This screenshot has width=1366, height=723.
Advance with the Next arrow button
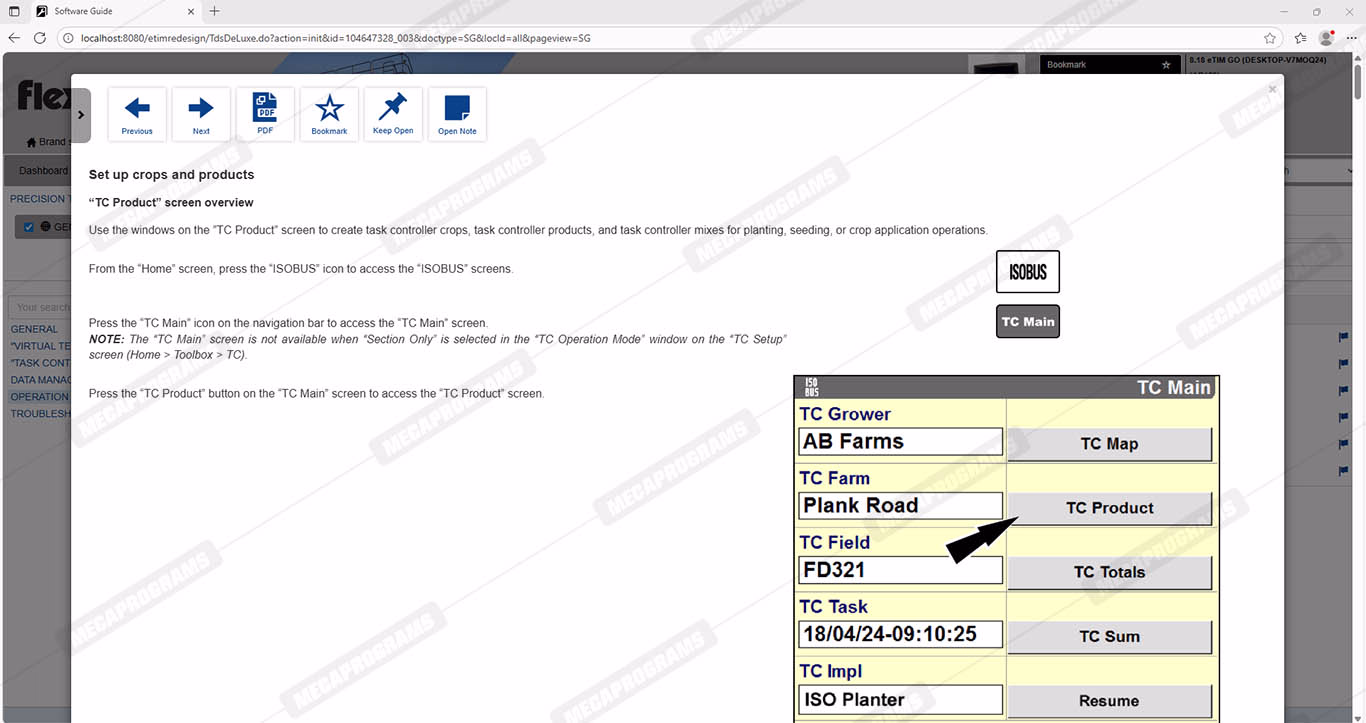click(x=201, y=114)
